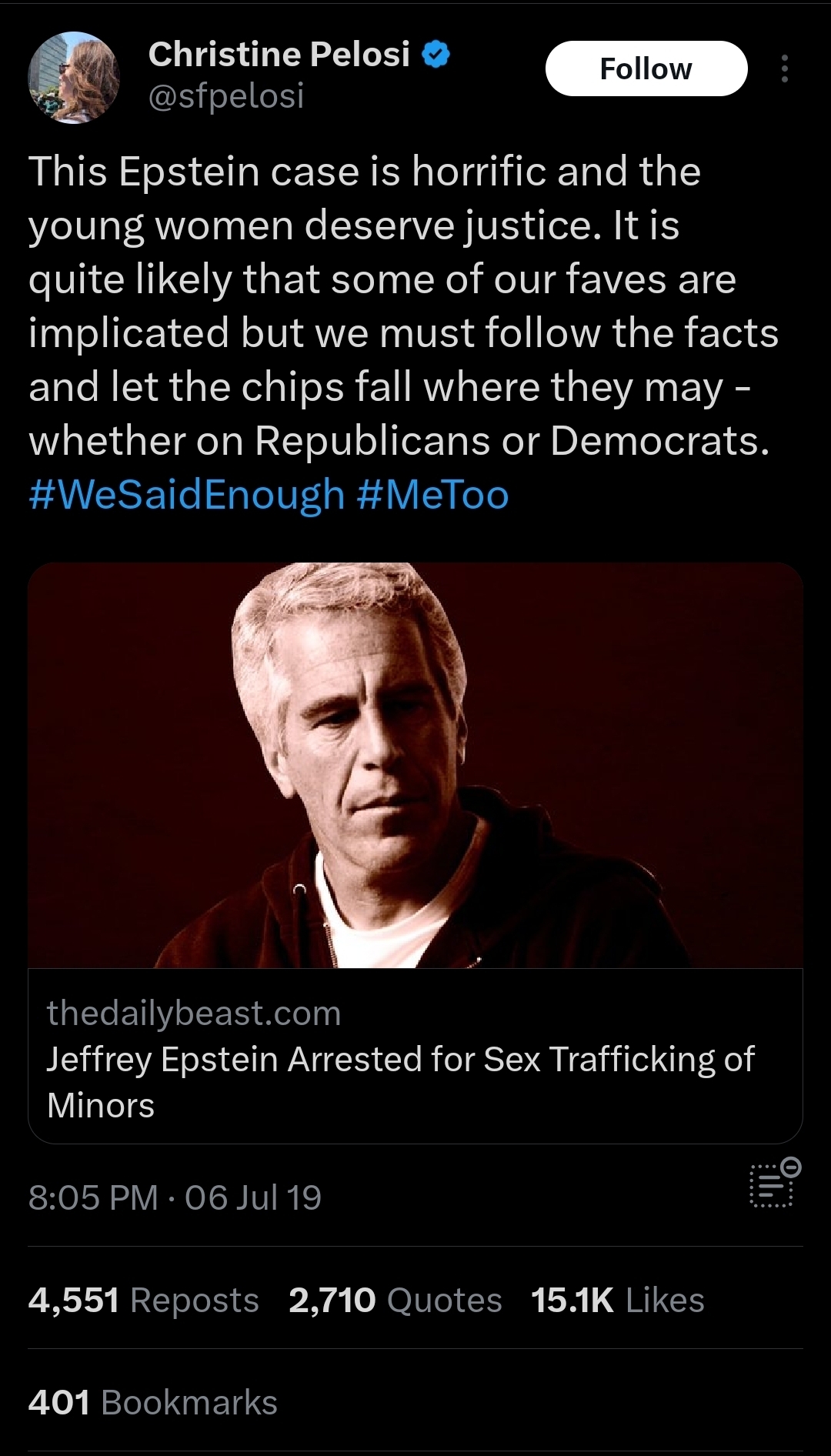
Task: View the 2,710 Quotes list
Action: [x=395, y=1301]
